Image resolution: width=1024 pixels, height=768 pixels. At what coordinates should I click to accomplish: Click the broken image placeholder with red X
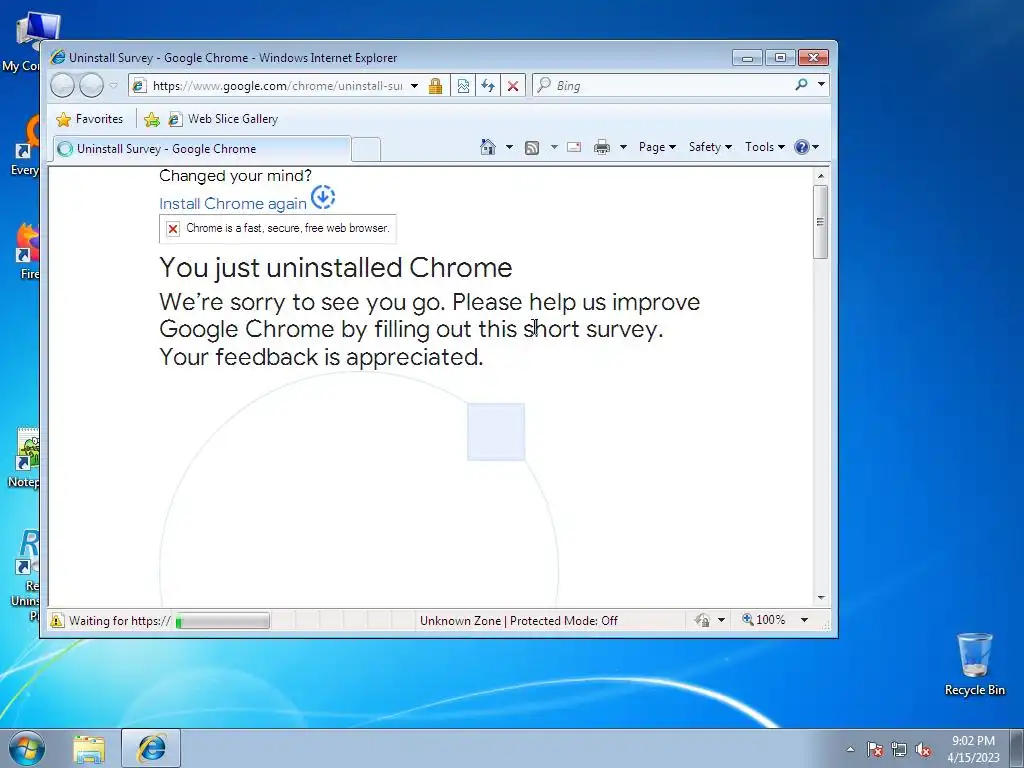[x=278, y=229]
